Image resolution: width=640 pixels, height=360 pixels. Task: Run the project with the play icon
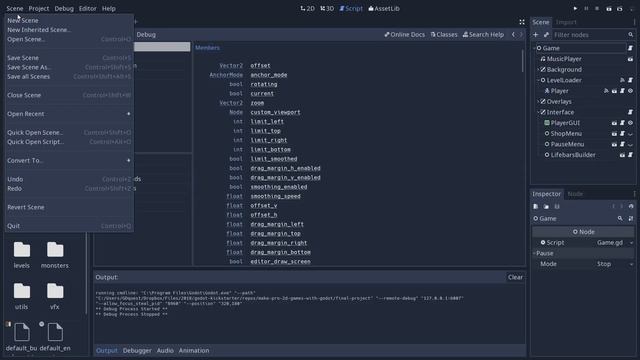click(576, 8)
